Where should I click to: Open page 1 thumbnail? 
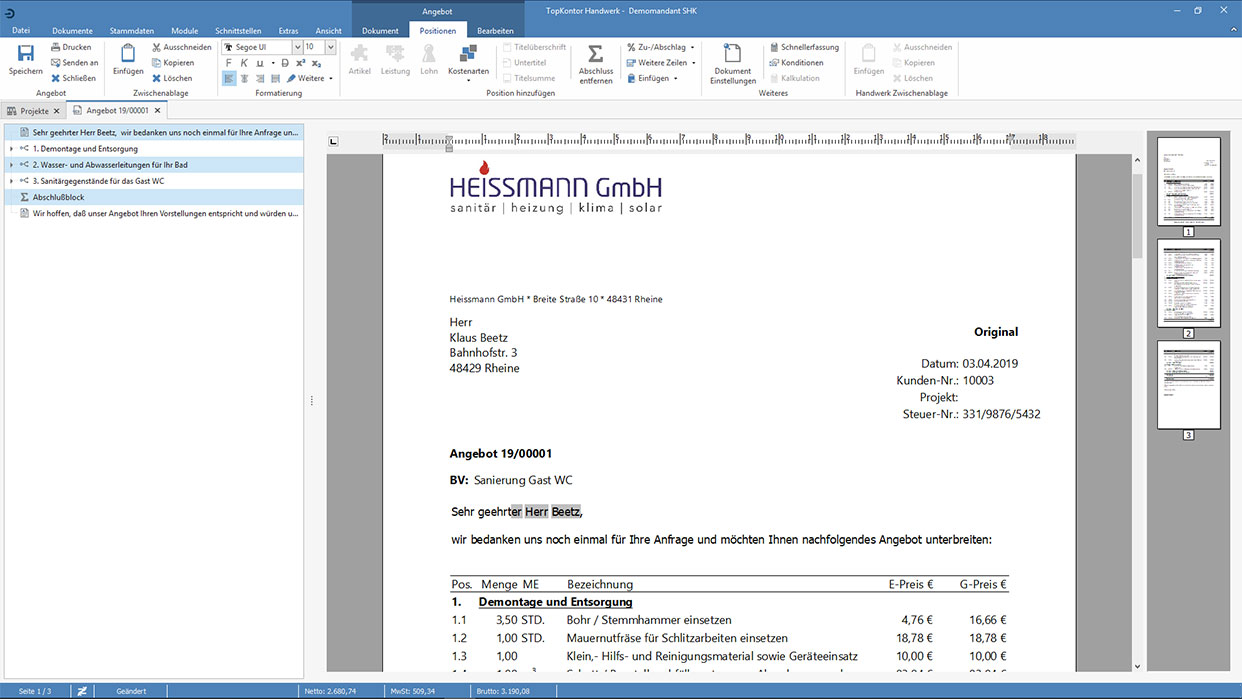[x=1189, y=181]
